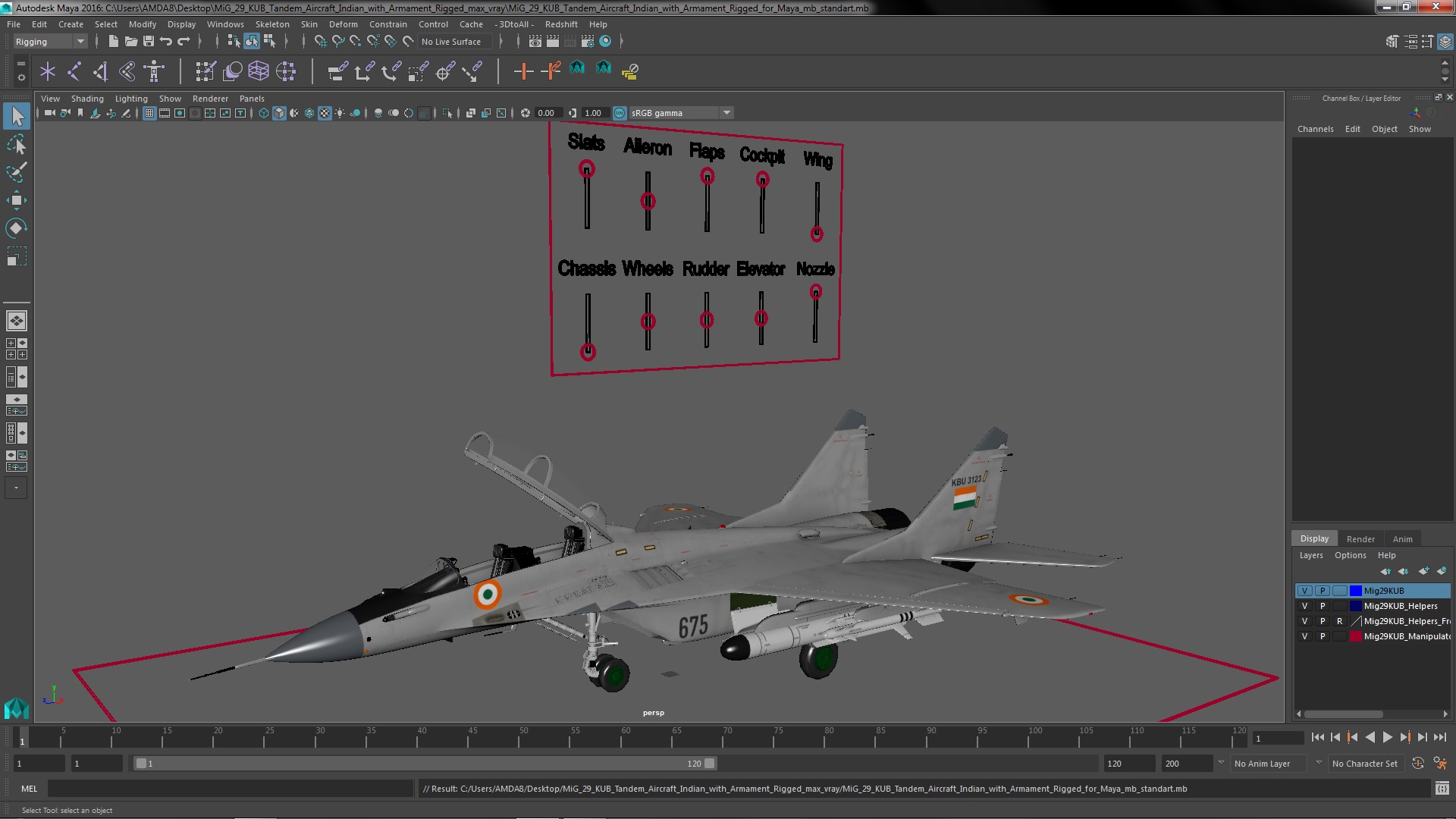Toggle the color management ON button
1456x819 pixels.
620,113
